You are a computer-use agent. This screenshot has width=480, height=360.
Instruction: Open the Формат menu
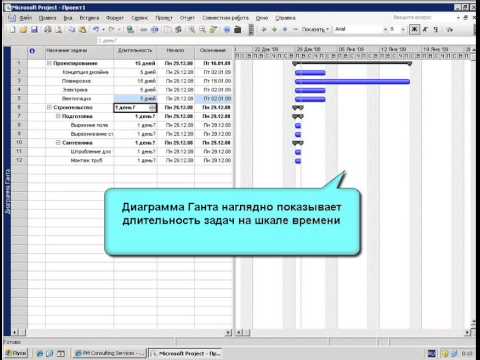tap(115, 18)
